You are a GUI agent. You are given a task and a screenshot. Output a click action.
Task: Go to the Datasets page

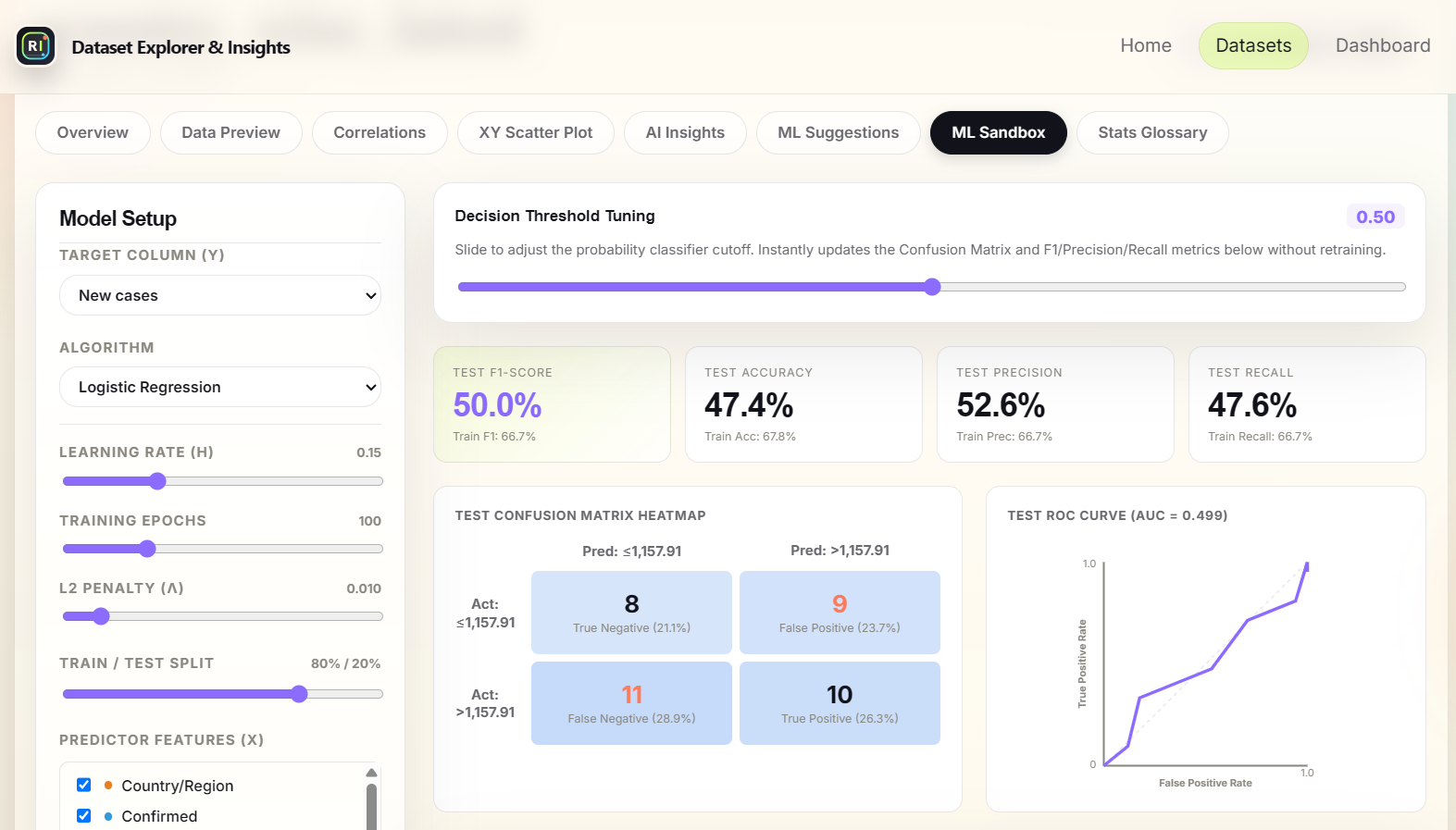coord(1253,45)
